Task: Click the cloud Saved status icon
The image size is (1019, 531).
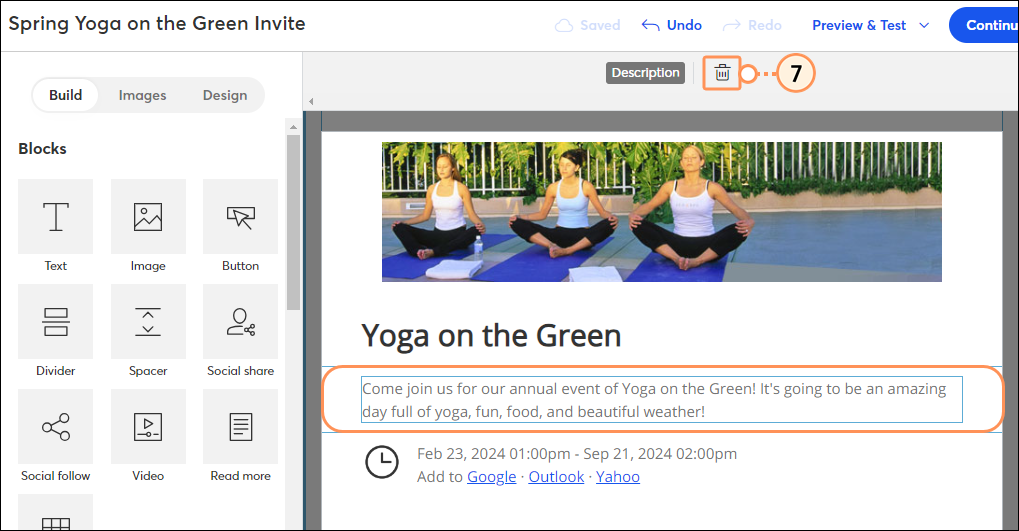Action: coord(563,25)
